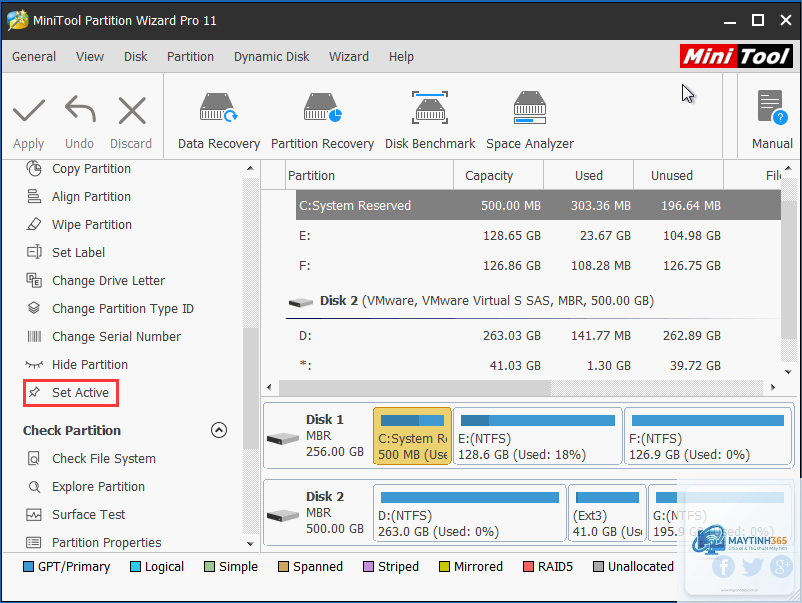Click Logical legend color swatch
The image size is (802, 603).
point(136,567)
